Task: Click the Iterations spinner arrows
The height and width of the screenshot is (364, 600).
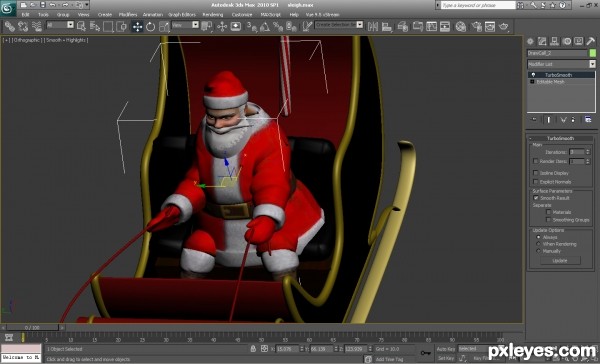Action: pos(588,152)
